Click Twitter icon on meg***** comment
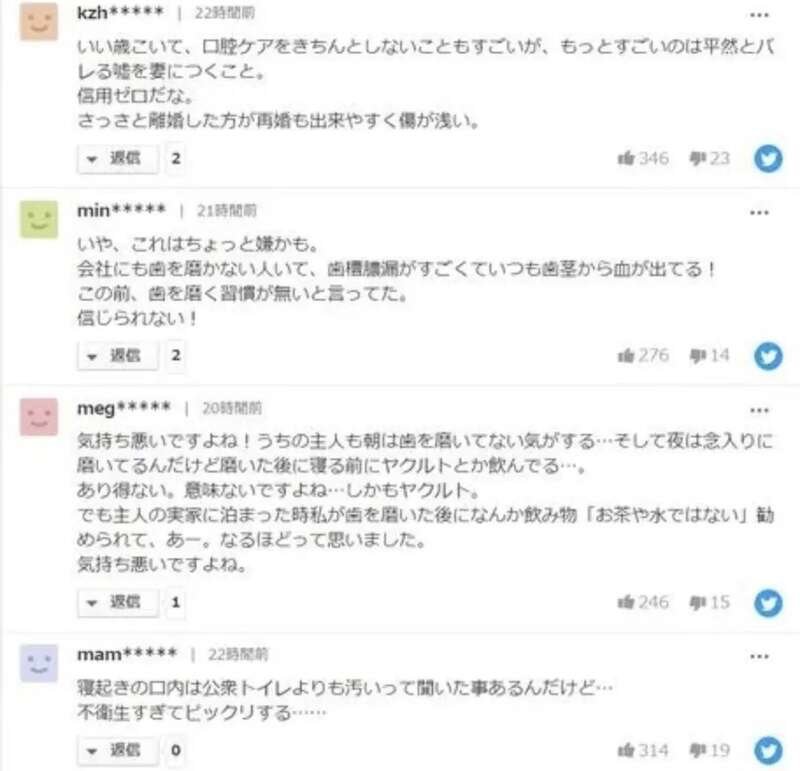 768,603
